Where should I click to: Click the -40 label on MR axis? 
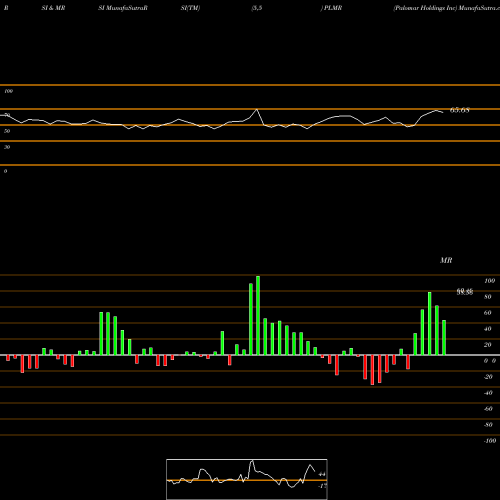488,393
